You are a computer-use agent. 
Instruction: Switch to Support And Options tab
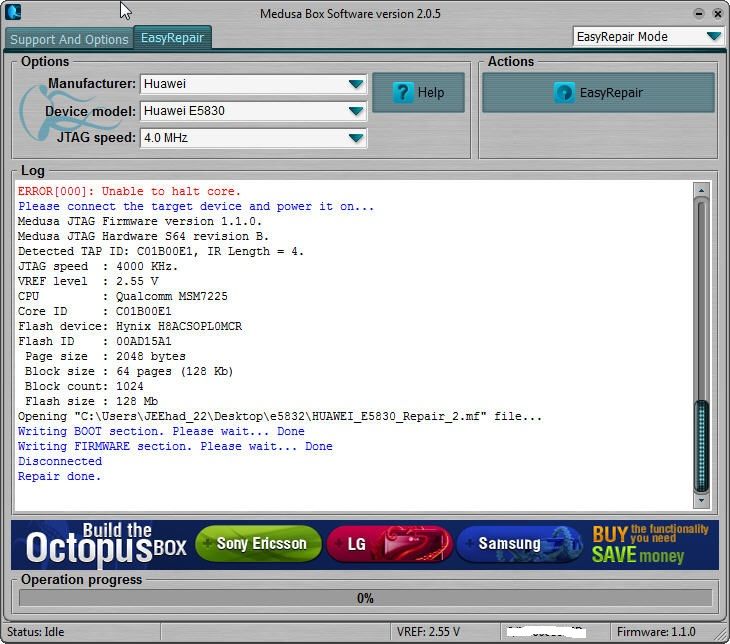pos(69,39)
